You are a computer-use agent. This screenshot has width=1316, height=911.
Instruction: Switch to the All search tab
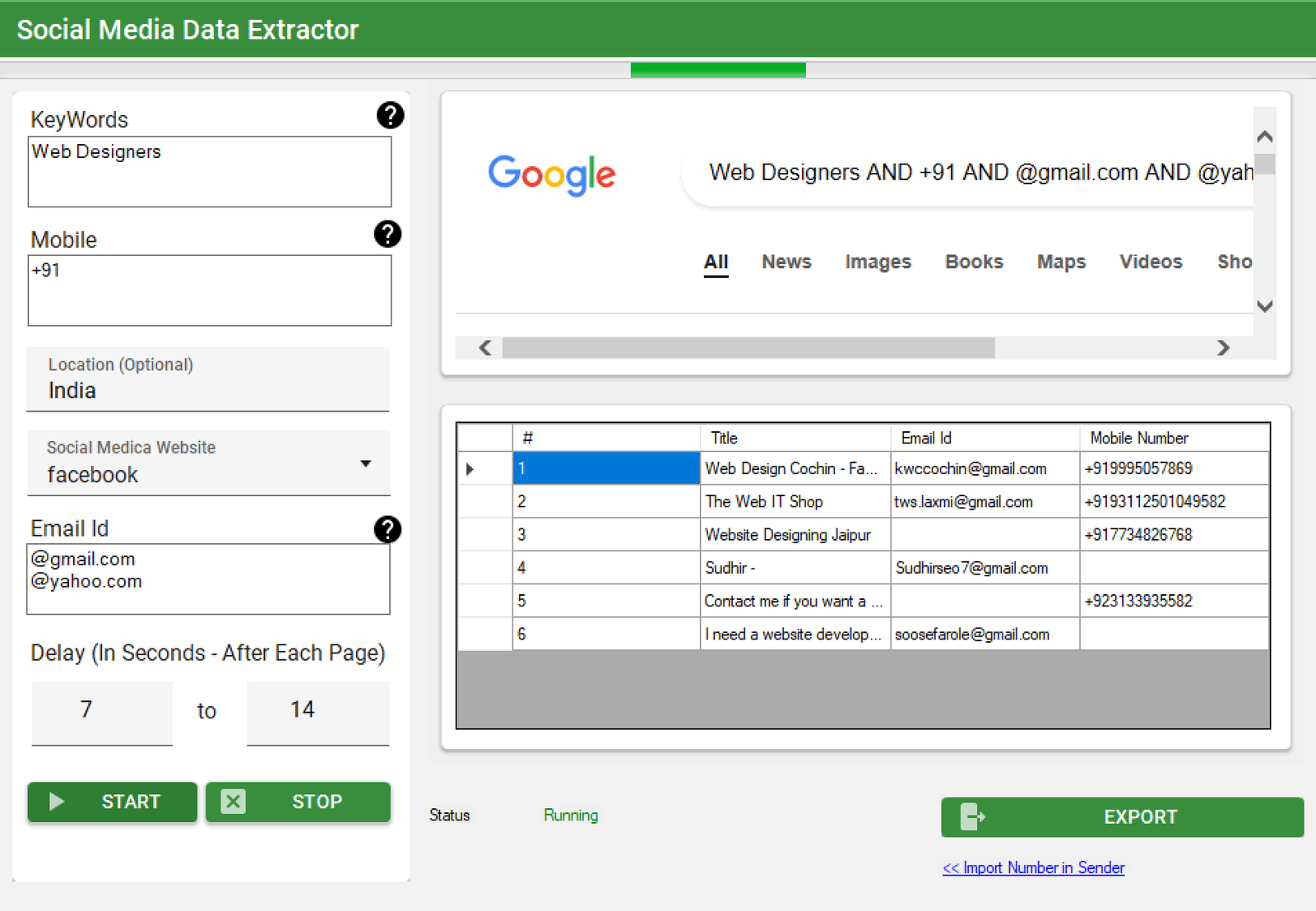coord(716,263)
